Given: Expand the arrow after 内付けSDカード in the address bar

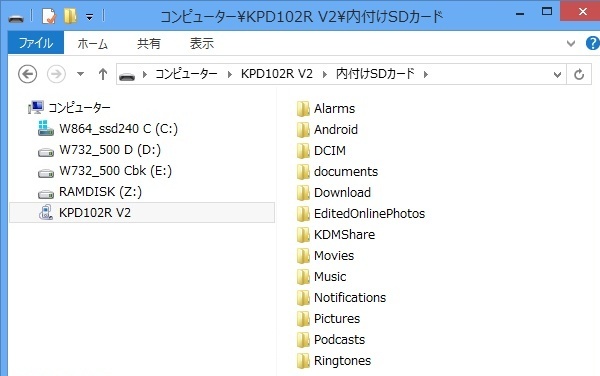Looking at the screenshot, I should 426,74.
